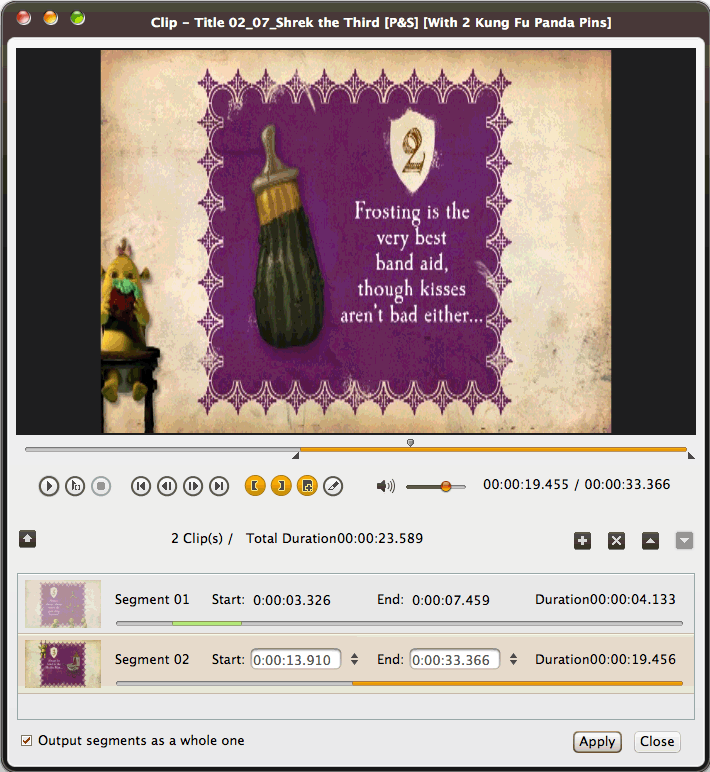Select the Segment 02 thumbnail
The width and height of the screenshot is (710, 772).
(x=63, y=663)
